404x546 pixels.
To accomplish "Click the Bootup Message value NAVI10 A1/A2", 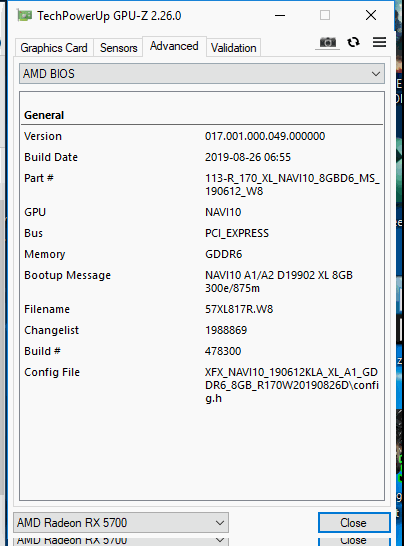I will (x=279, y=282).
